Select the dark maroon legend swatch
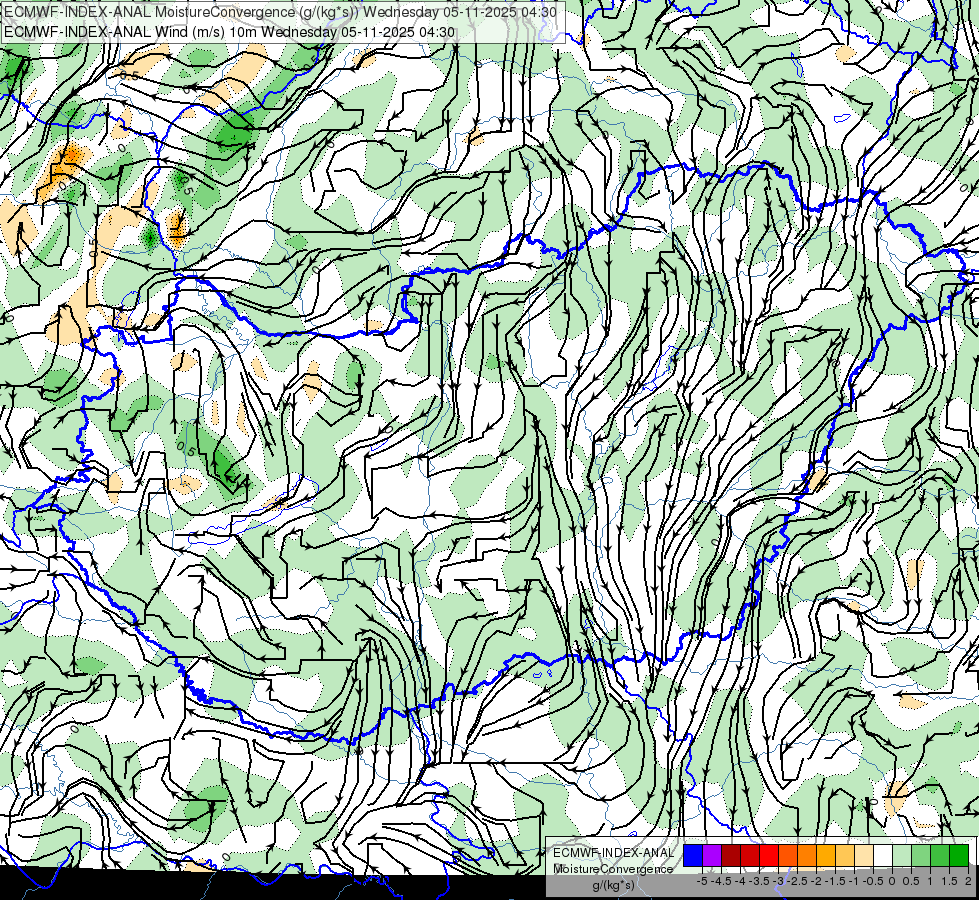 pyautogui.click(x=731, y=855)
